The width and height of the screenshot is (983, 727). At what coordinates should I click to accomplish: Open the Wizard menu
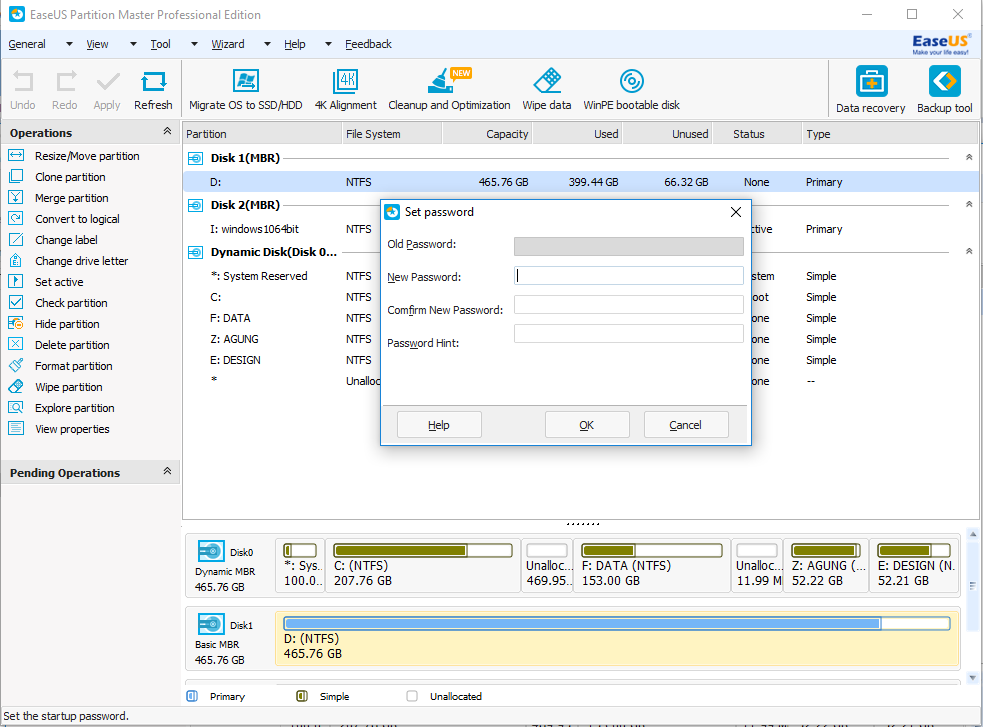coord(228,44)
